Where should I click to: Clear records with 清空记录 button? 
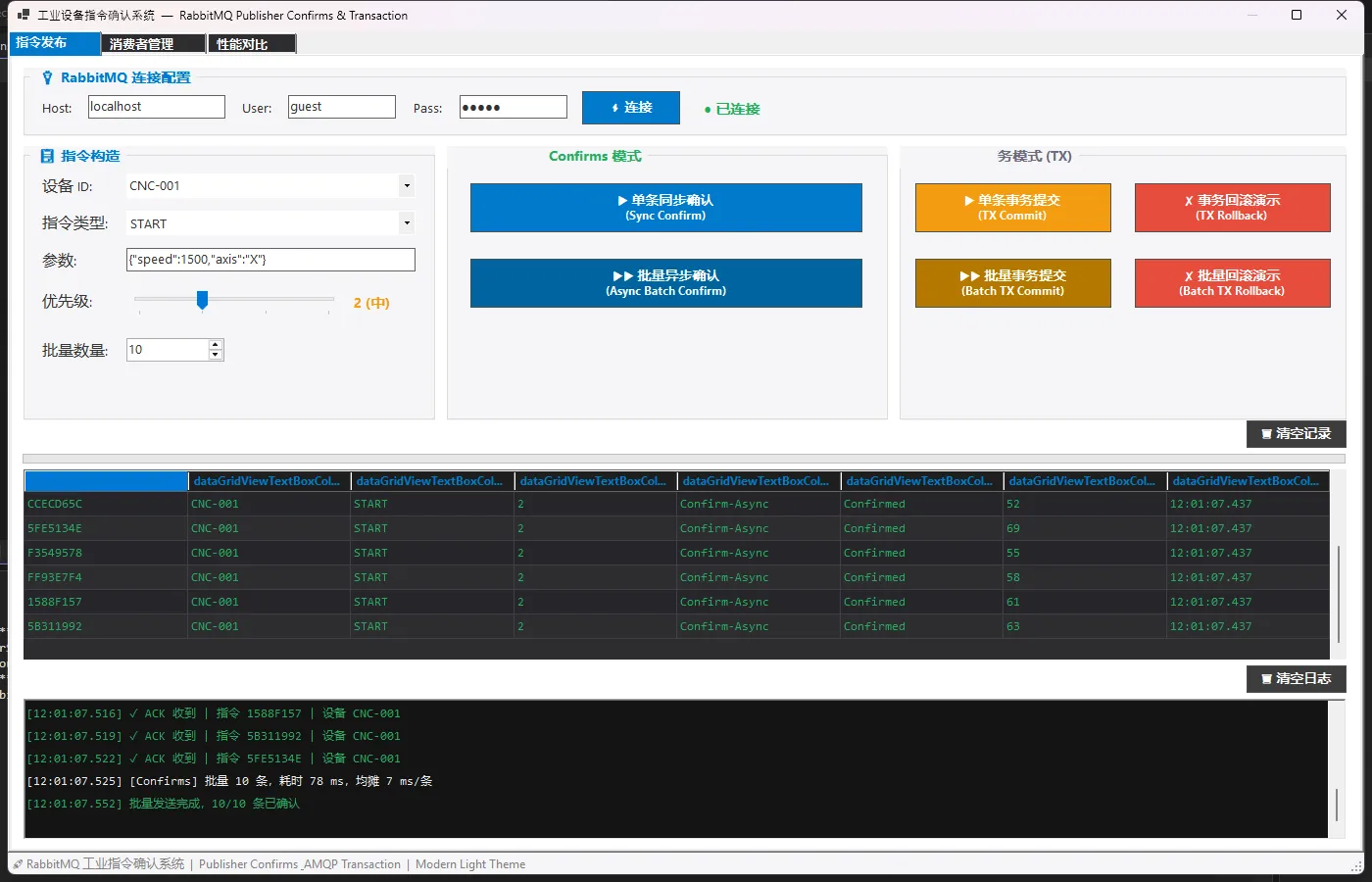[1296, 434]
